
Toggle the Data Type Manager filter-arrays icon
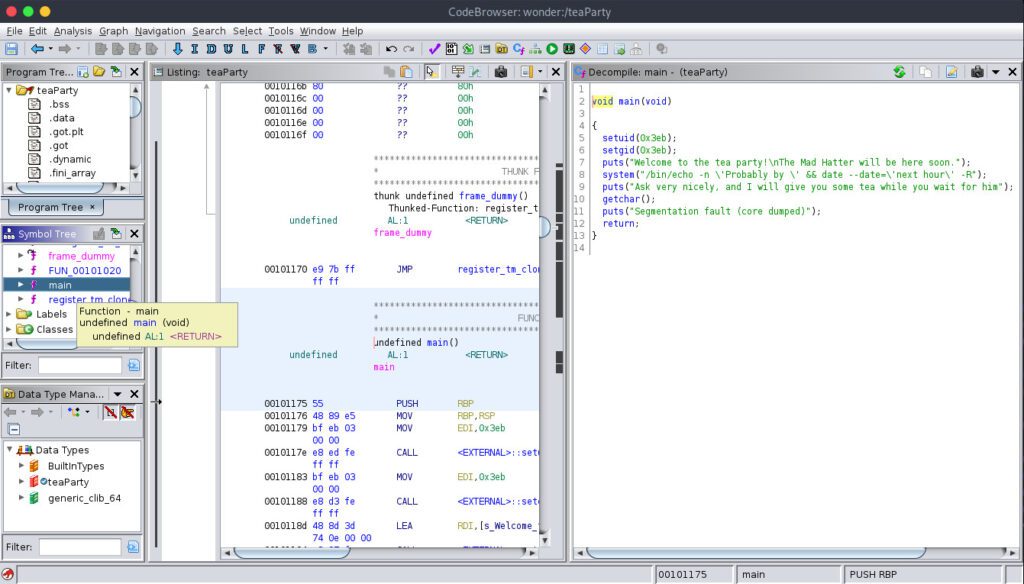[110, 412]
